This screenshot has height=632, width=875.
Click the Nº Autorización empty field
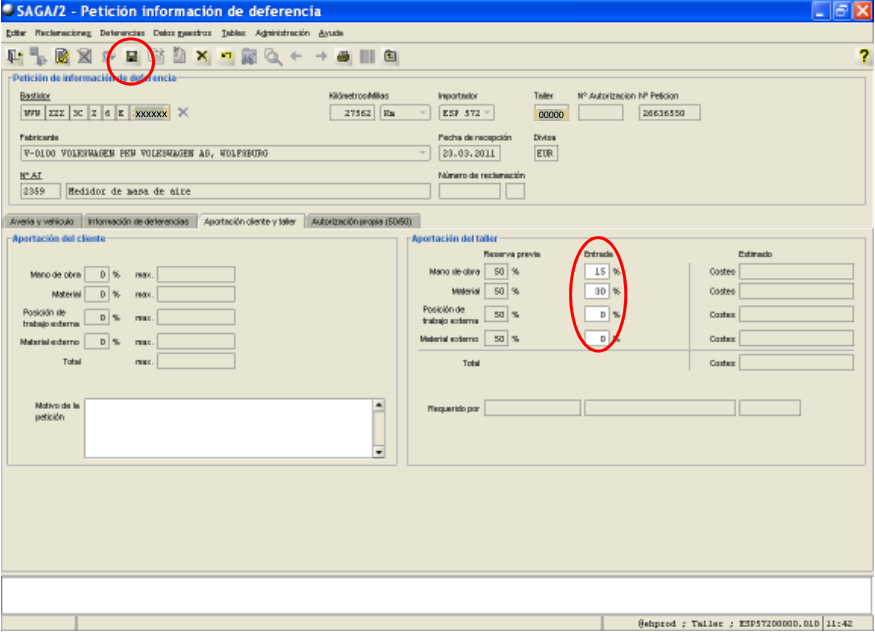coord(600,113)
